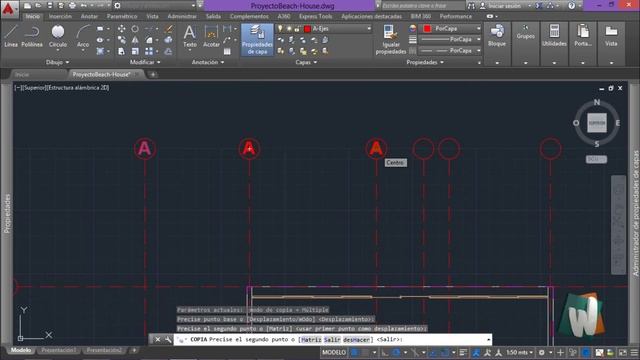Open the Anotar ribbon tab

[89, 16]
